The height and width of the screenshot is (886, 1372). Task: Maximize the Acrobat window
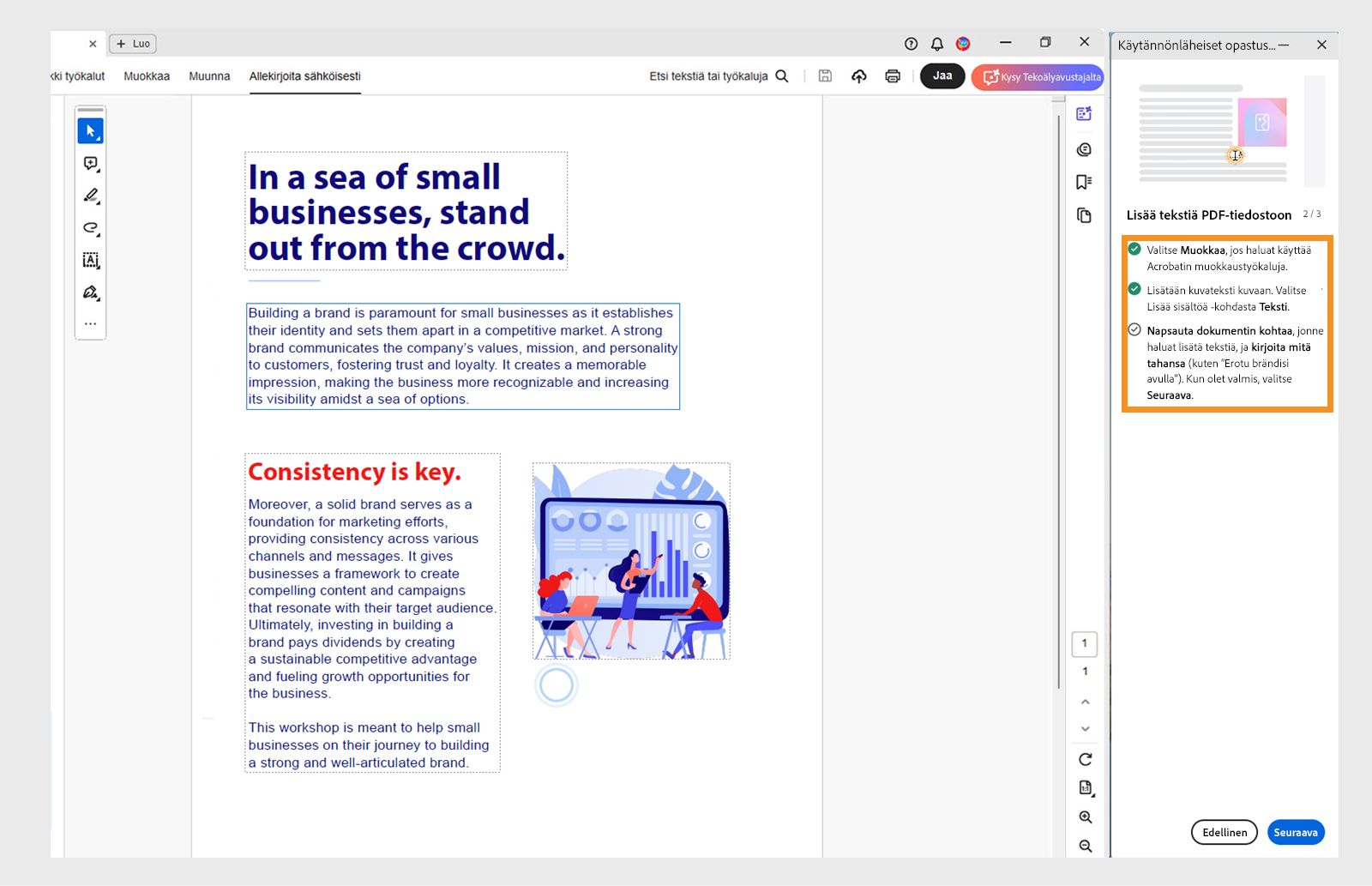tap(1045, 42)
